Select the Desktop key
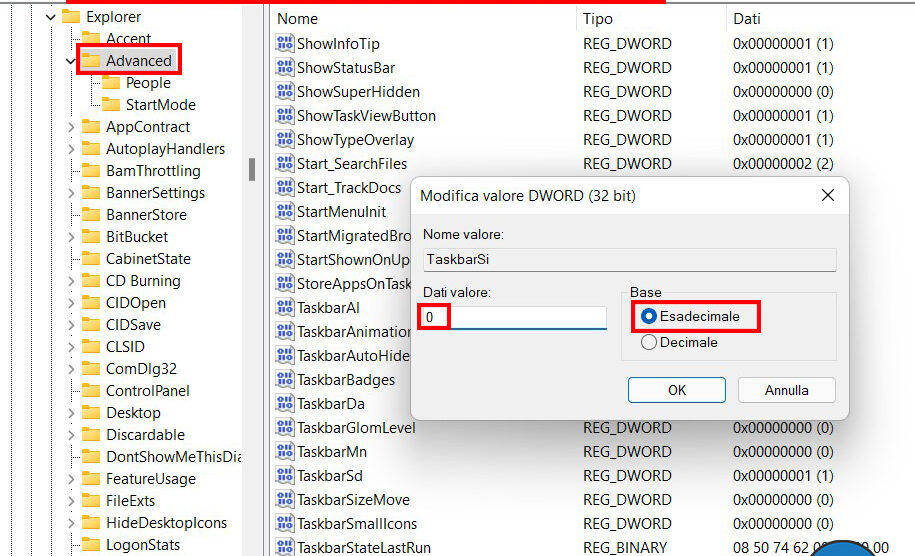The height and width of the screenshot is (556, 915). [x=133, y=412]
